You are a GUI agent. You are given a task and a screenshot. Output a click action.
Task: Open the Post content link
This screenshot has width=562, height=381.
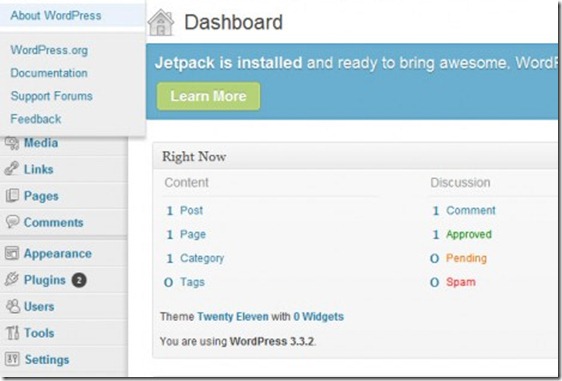pyautogui.click(x=191, y=210)
